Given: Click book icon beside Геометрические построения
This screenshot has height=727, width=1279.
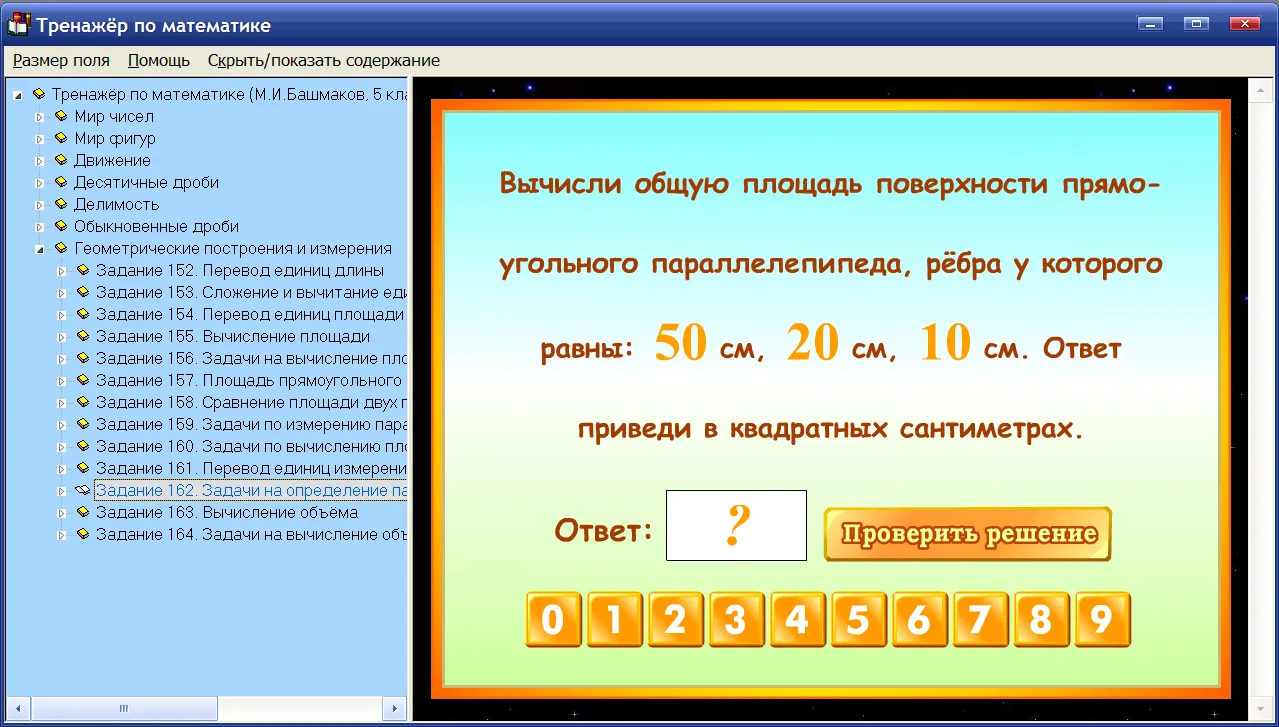Looking at the screenshot, I should pos(60,248).
